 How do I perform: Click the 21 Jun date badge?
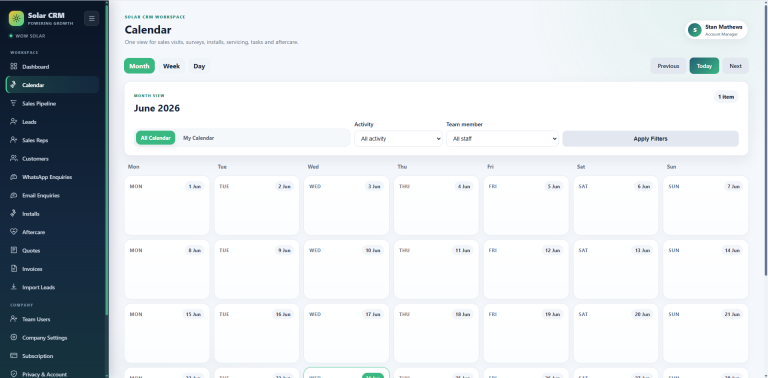tap(732, 314)
